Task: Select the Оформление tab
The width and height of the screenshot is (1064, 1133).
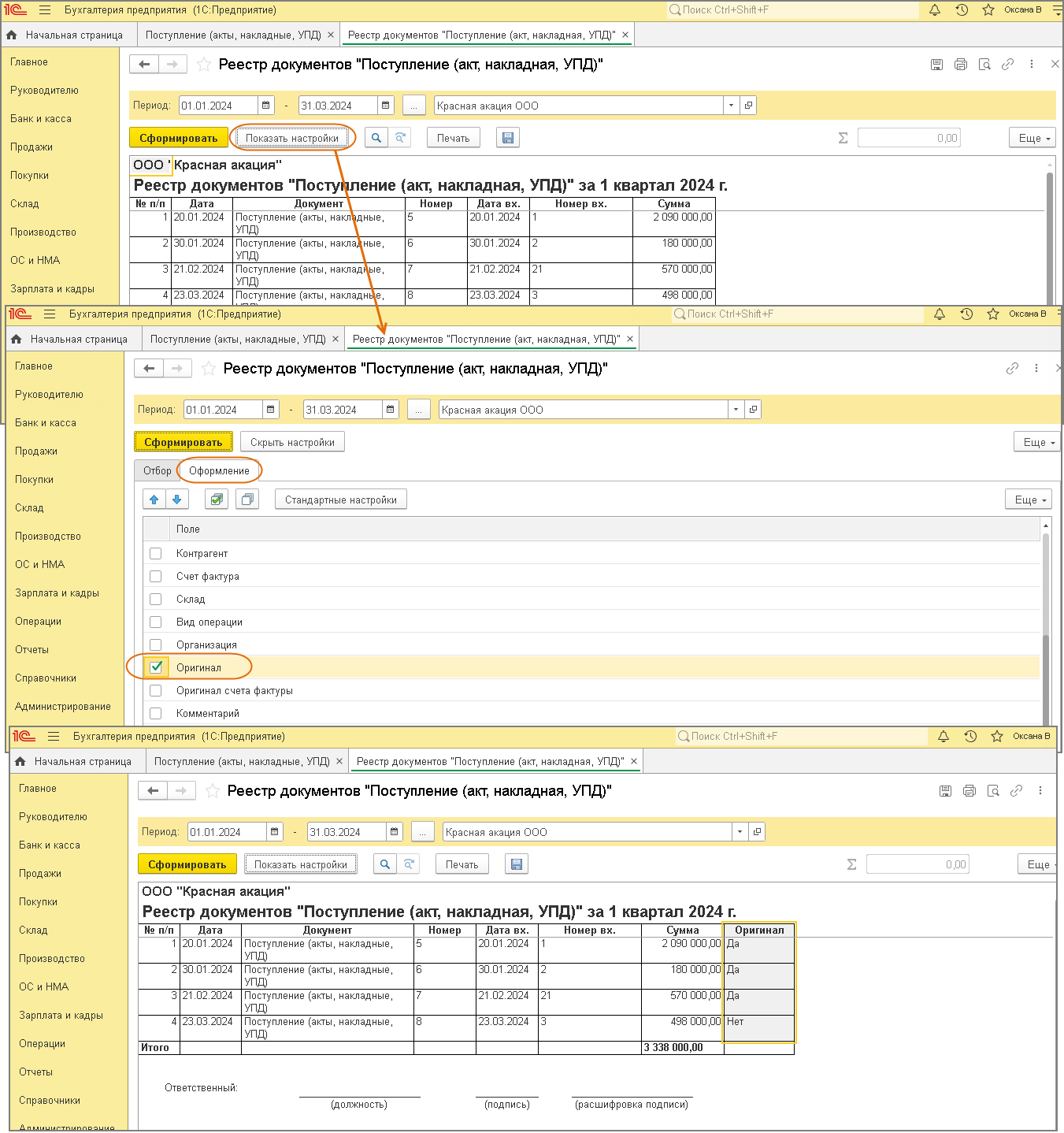Action: click(219, 470)
